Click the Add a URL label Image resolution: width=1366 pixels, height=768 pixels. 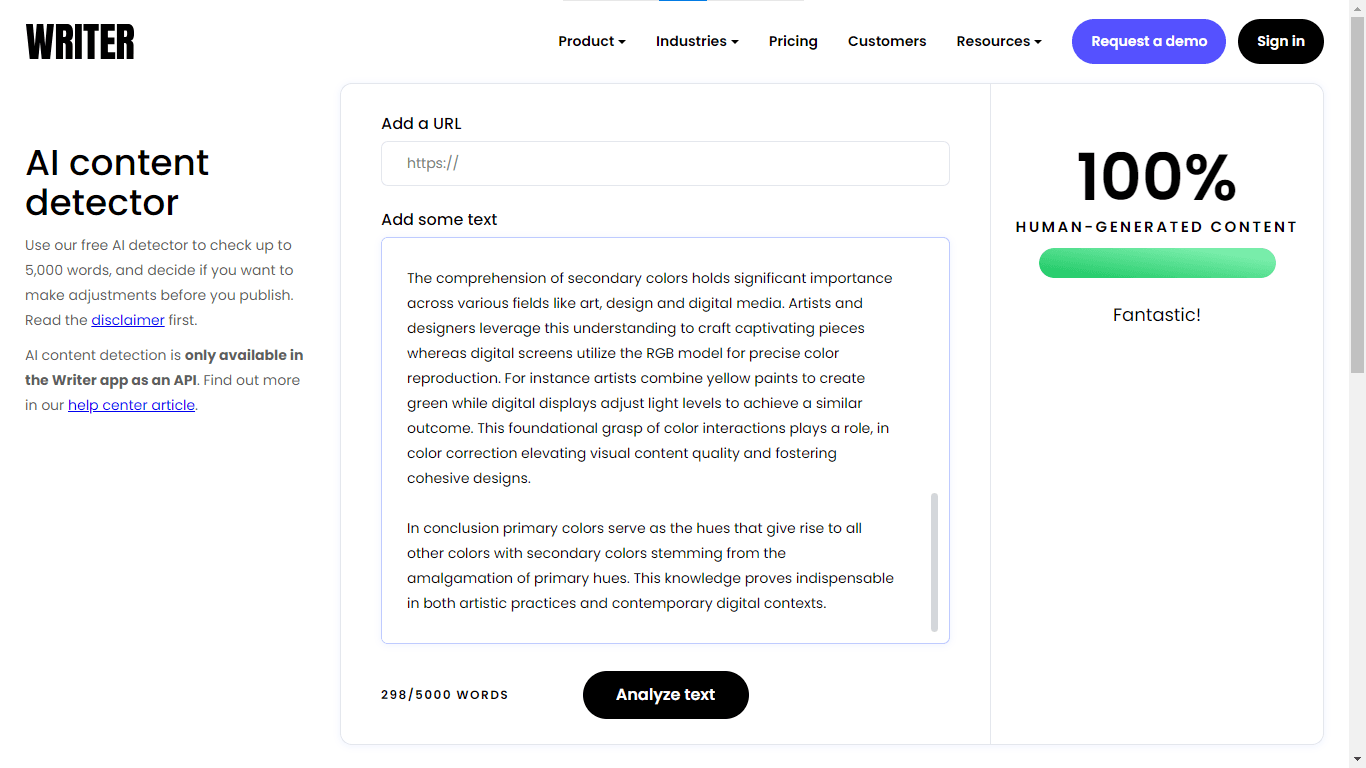[x=421, y=124]
